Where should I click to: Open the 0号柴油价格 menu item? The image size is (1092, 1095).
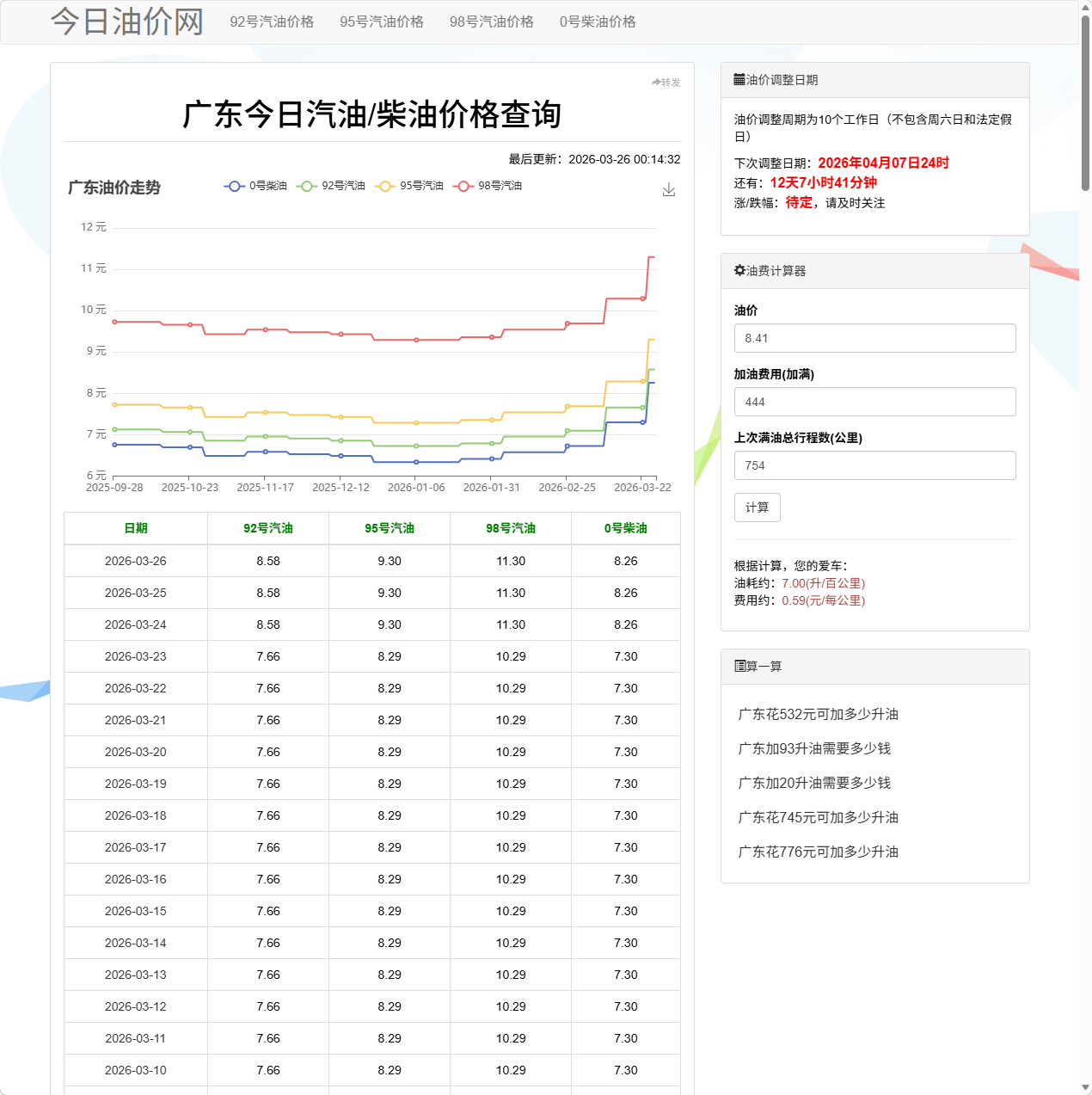point(597,22)
